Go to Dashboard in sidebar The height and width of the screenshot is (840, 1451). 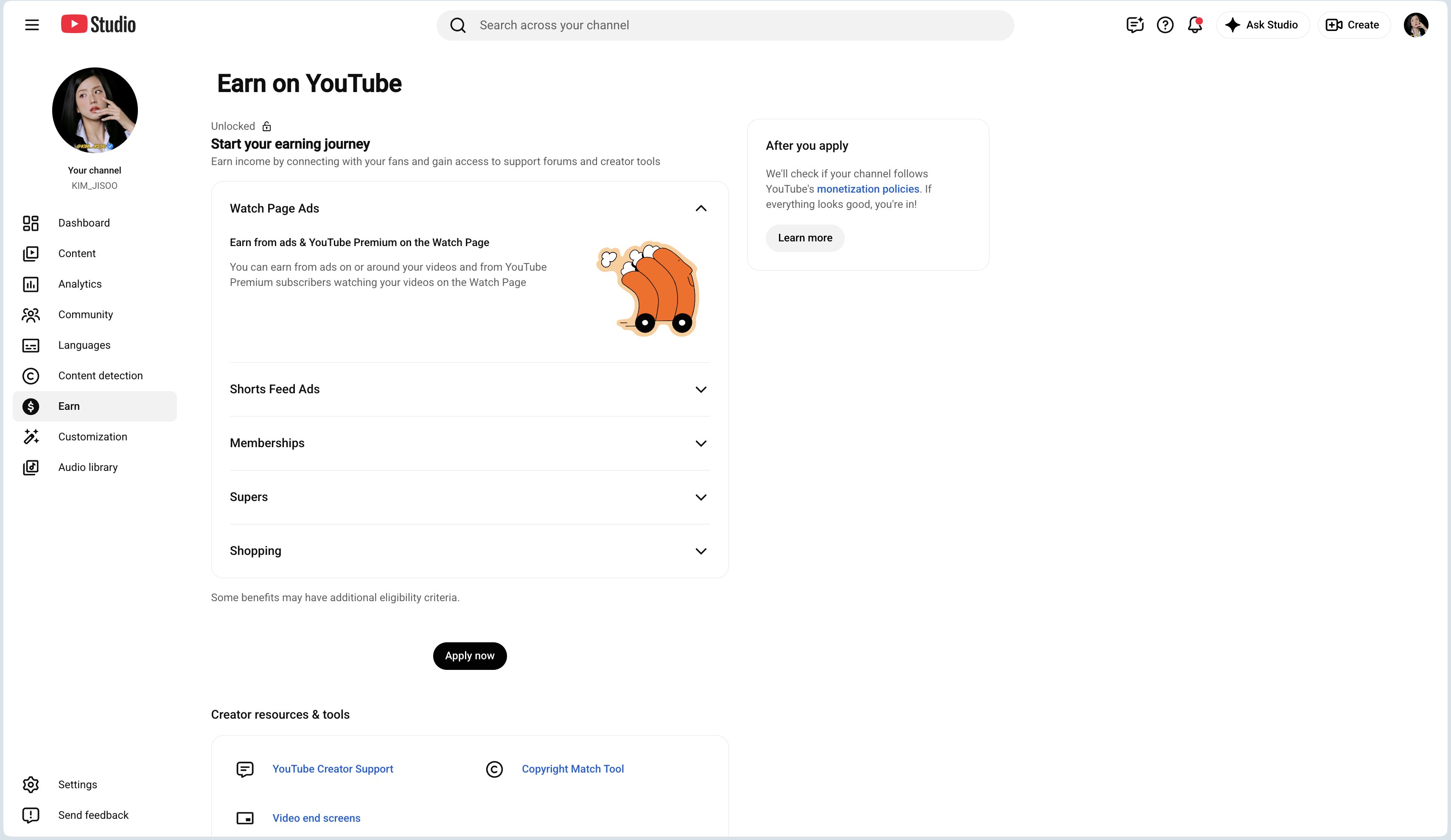[95, 223]
